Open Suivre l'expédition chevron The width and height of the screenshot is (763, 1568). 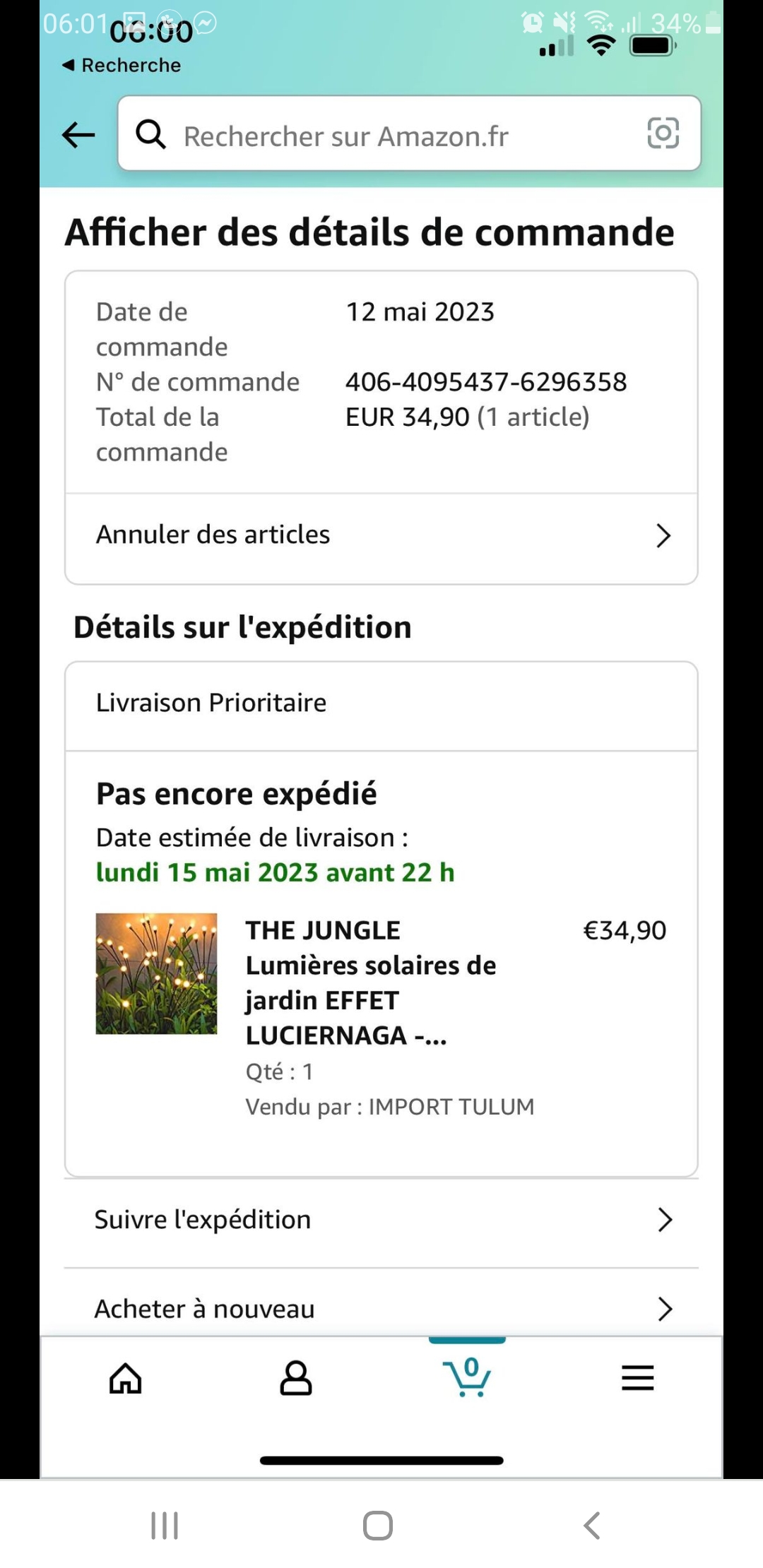click(664, 1220)
